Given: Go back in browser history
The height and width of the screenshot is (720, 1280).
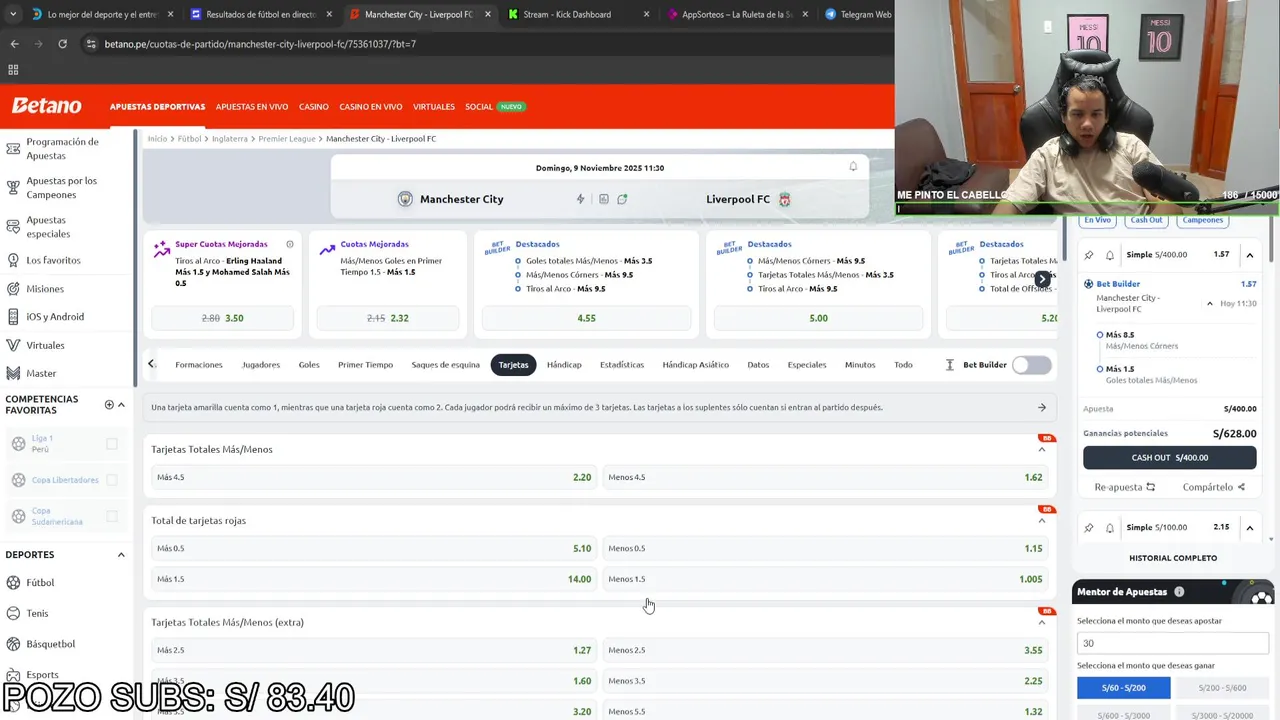Looking at the screenshot, I should pyautogui.click(x=14, y=44).
